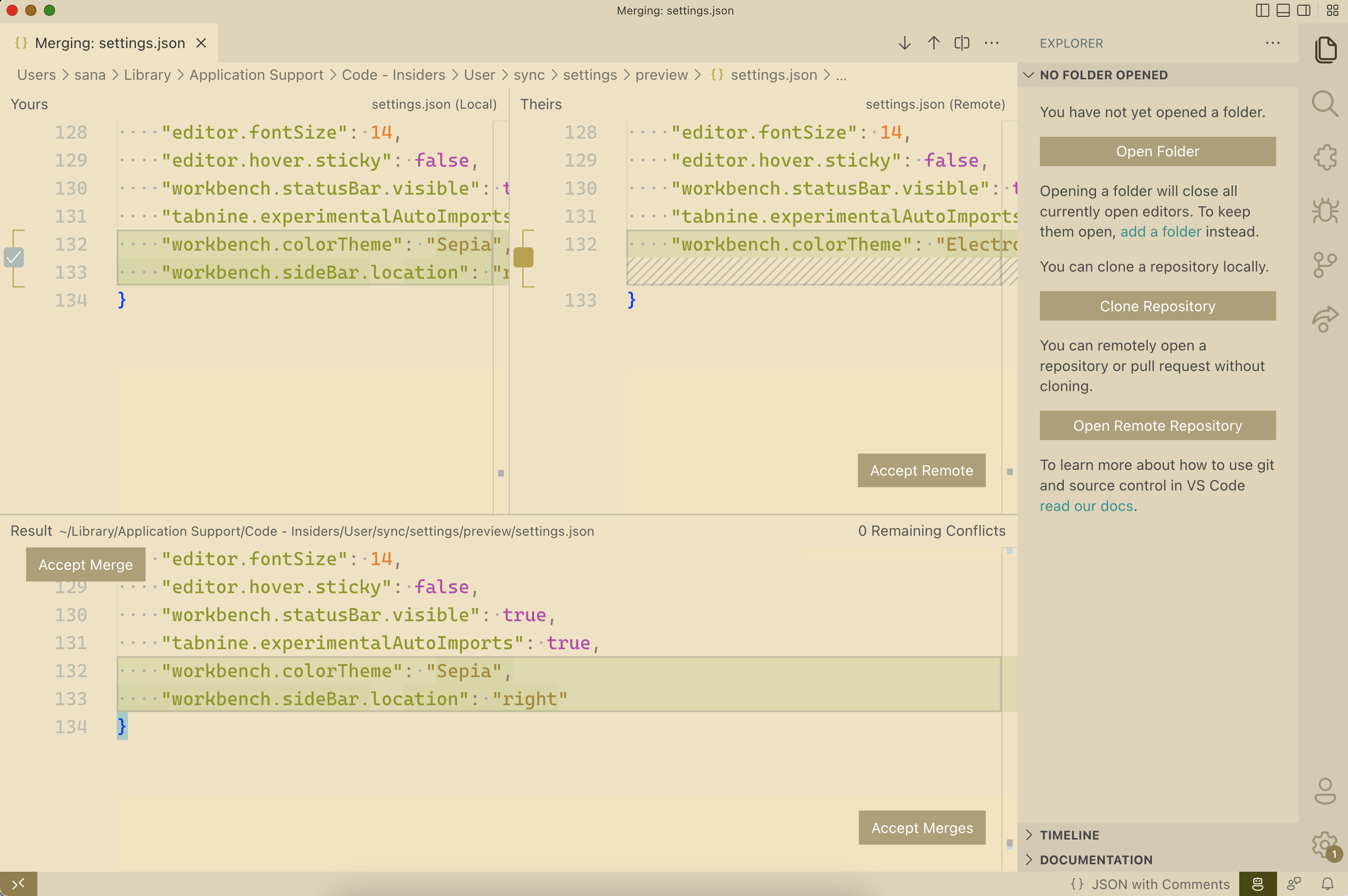The height and width of the screenshot is (896, 1348).
Task: Open the Run and Debug view
Action: [1326, 211]
